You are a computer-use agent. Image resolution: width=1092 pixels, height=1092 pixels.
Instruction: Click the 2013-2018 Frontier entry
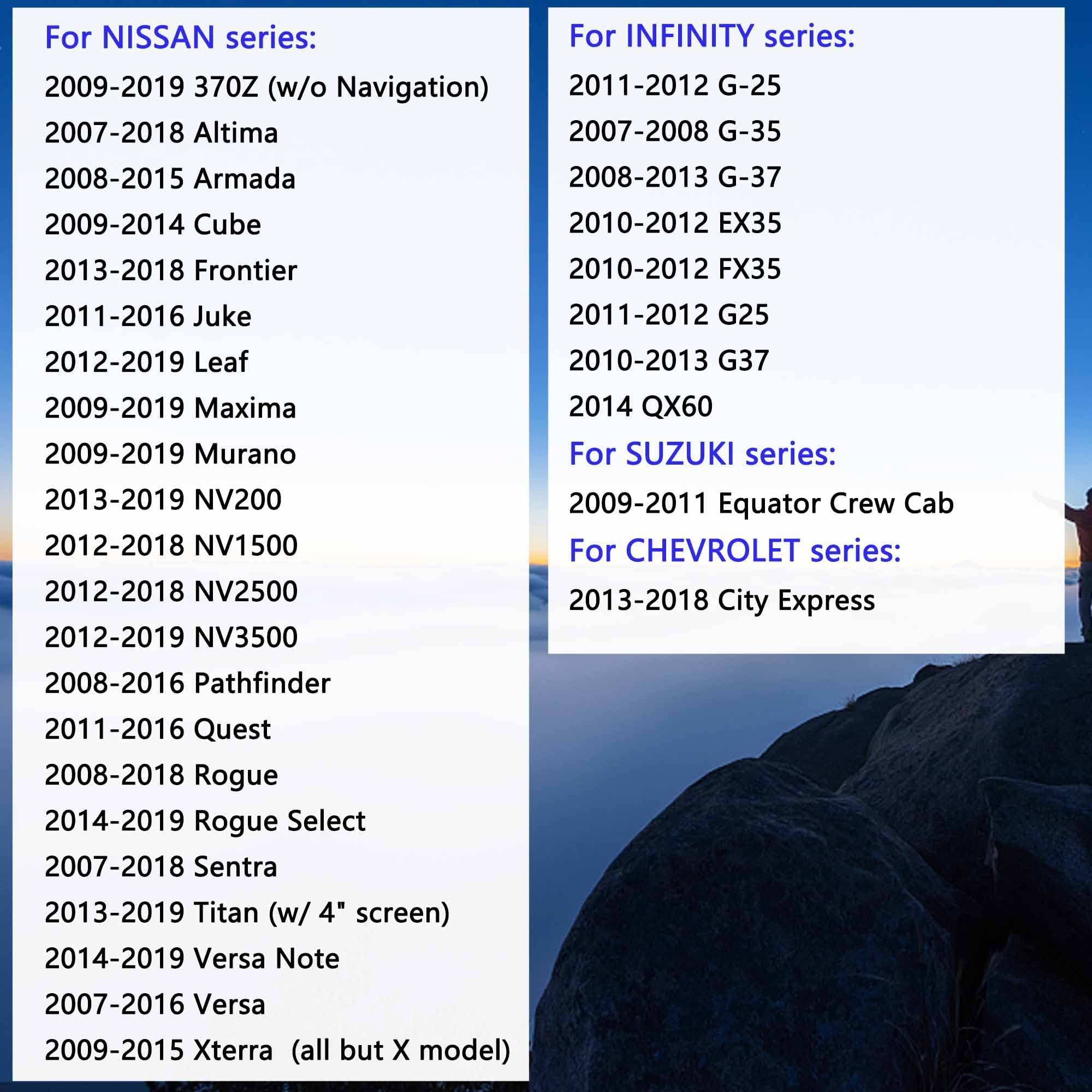[x=171, y=271]
